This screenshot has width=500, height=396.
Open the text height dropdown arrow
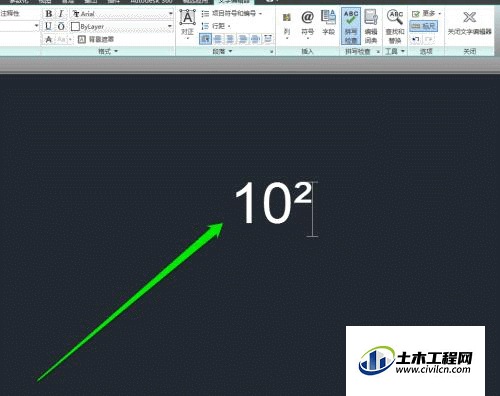36,26
